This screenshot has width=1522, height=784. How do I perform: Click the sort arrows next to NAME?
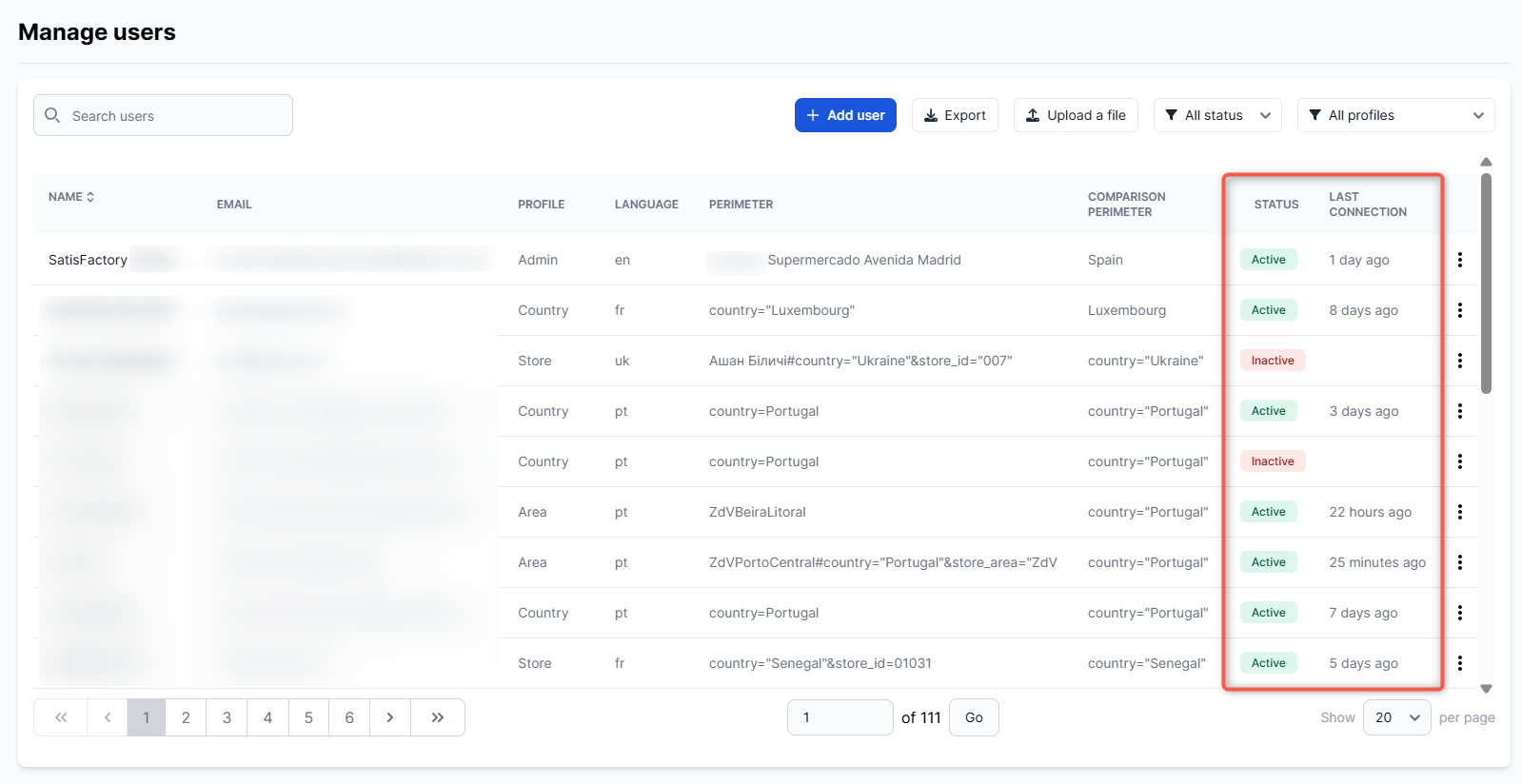coord(90,197)
